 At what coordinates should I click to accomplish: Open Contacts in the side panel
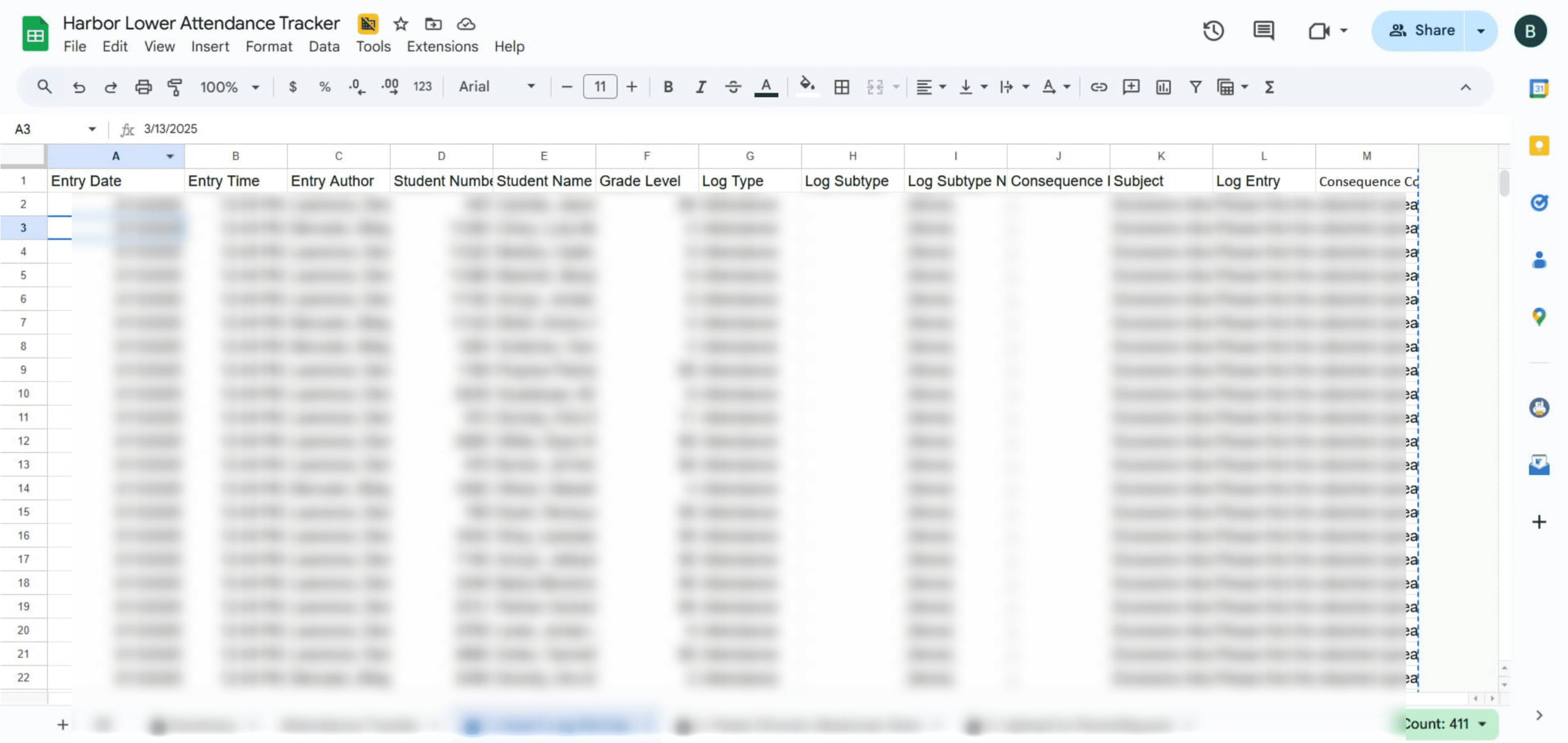[x=1539, y=260]
